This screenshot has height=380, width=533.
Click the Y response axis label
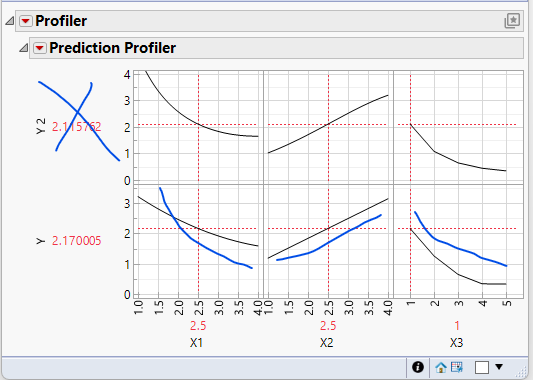(40, 241)
